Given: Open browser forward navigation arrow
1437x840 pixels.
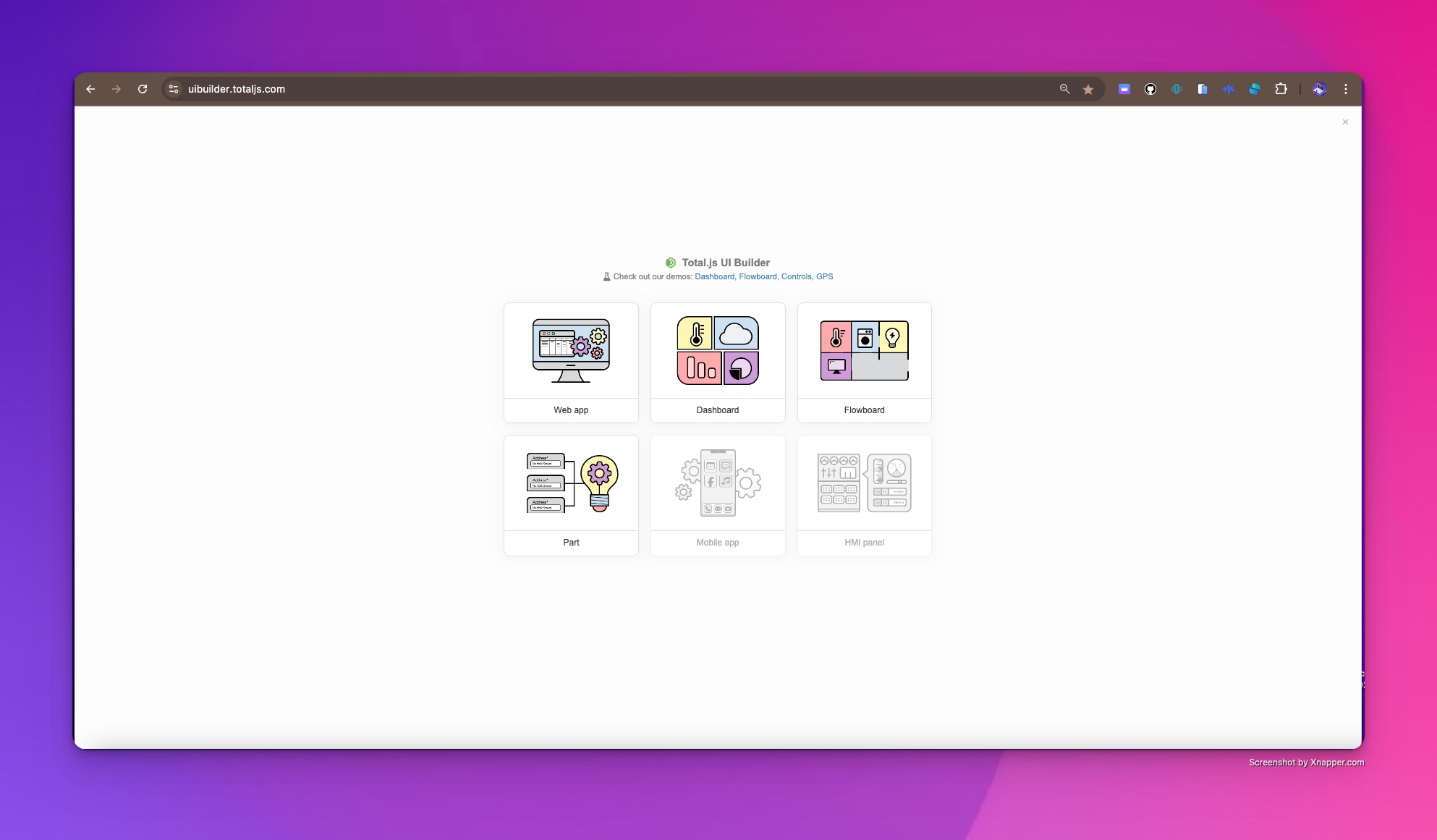Looking at the screenshot, I should (x=117, y=88).
